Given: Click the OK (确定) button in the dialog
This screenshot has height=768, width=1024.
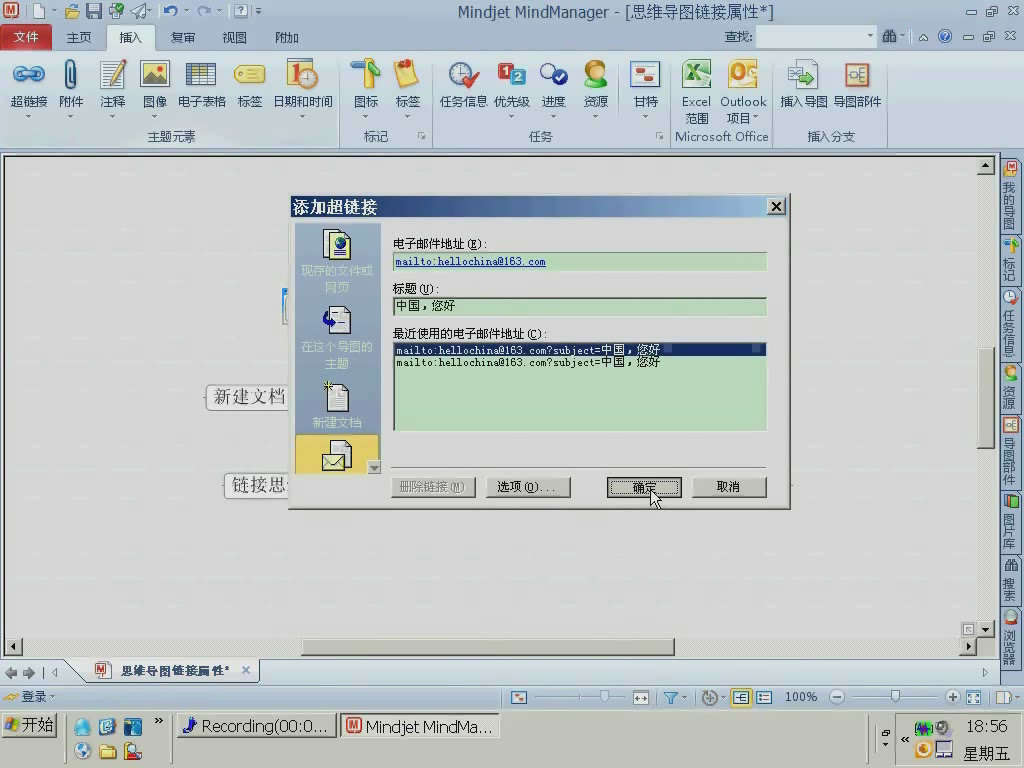Looking at the screenshot, I should tap(644, 487).
